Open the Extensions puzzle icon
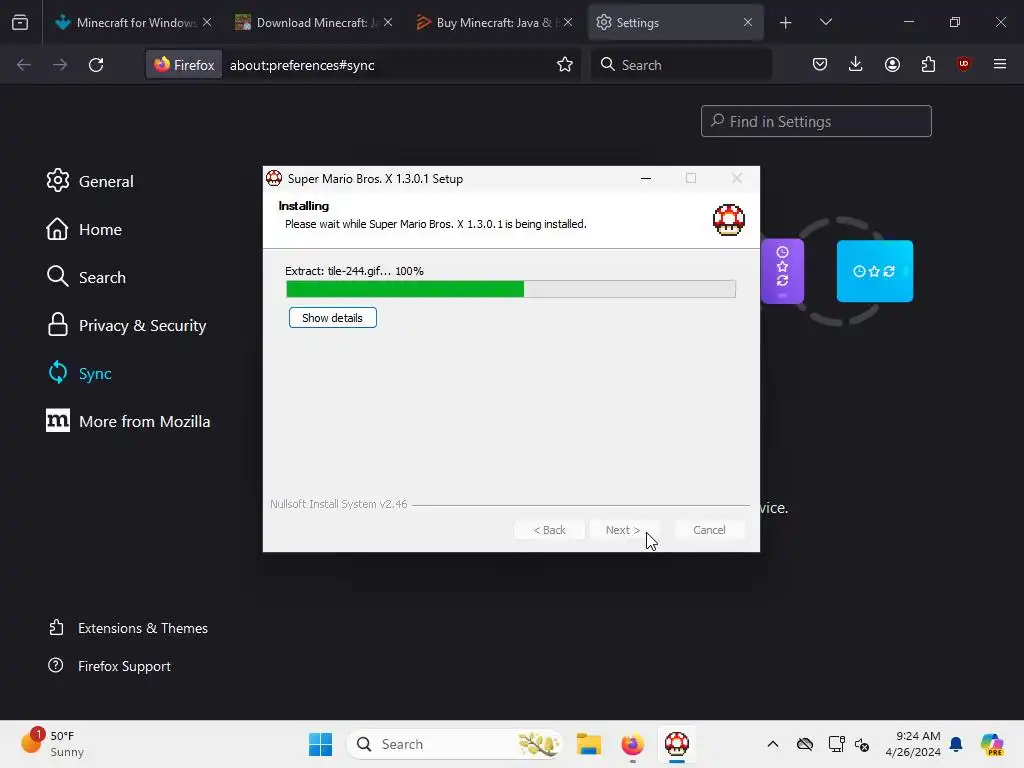The image size is (1024, 768). coord(928,64)
